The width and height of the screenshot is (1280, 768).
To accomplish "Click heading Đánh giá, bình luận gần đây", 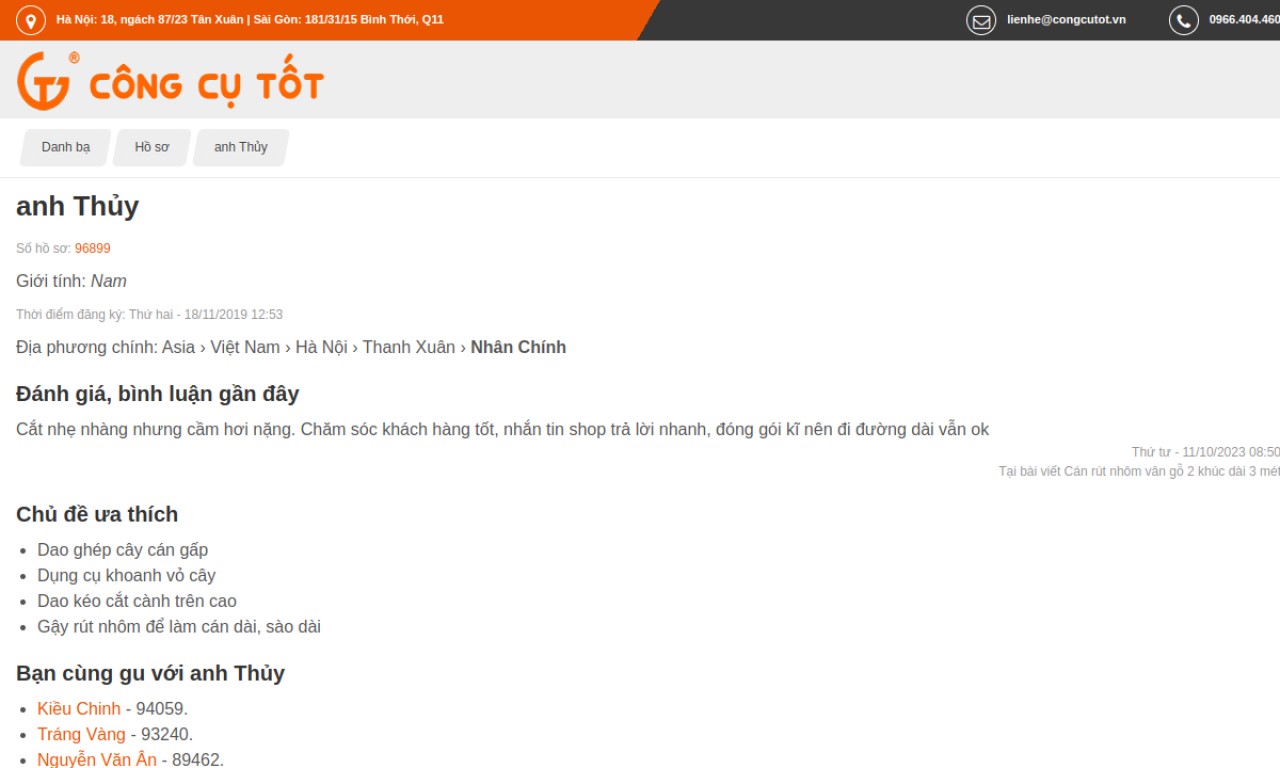I will click(x=157, y=394).
